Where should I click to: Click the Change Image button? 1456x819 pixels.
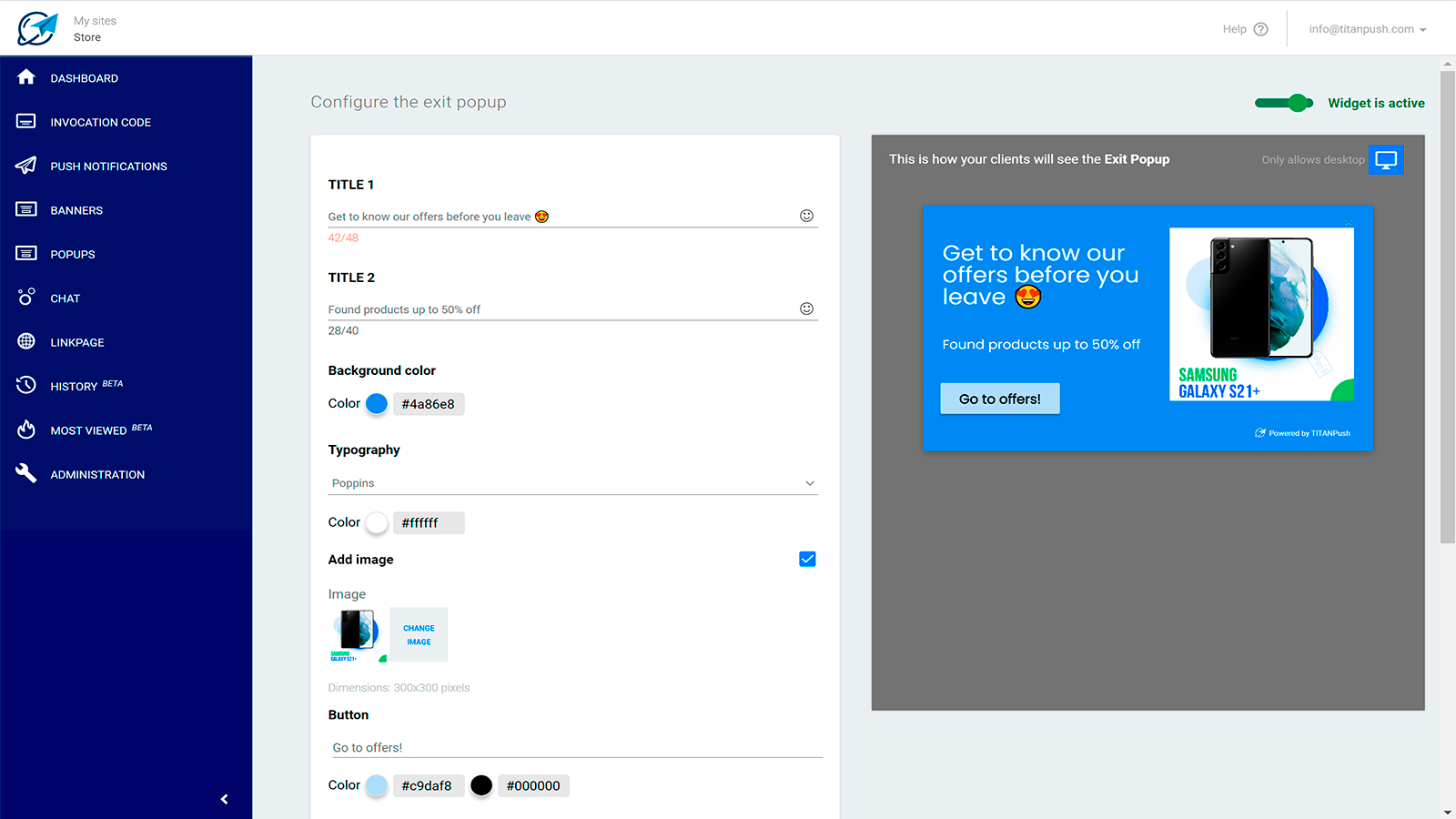[419, 634]
